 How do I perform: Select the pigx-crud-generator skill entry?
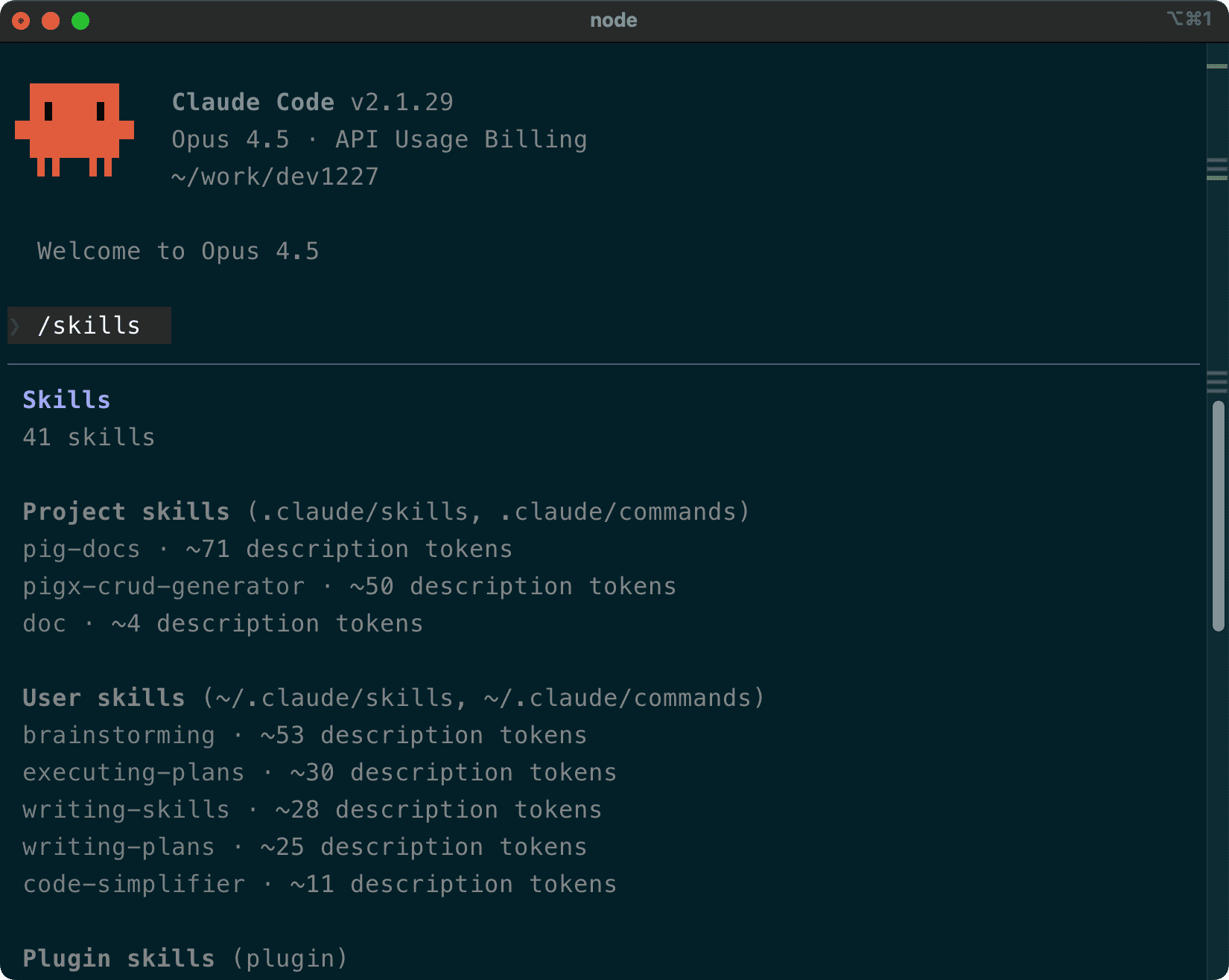coord(164,586)
